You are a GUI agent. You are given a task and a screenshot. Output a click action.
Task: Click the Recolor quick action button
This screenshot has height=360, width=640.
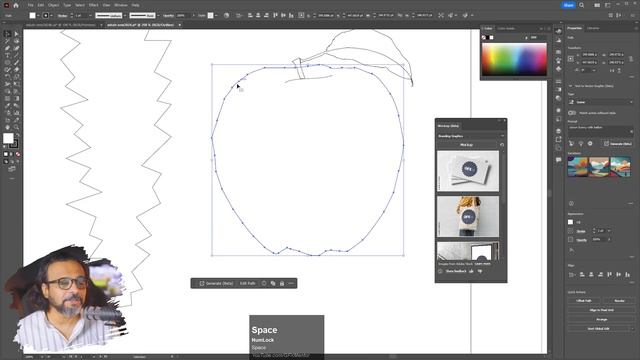pos(619,301)
